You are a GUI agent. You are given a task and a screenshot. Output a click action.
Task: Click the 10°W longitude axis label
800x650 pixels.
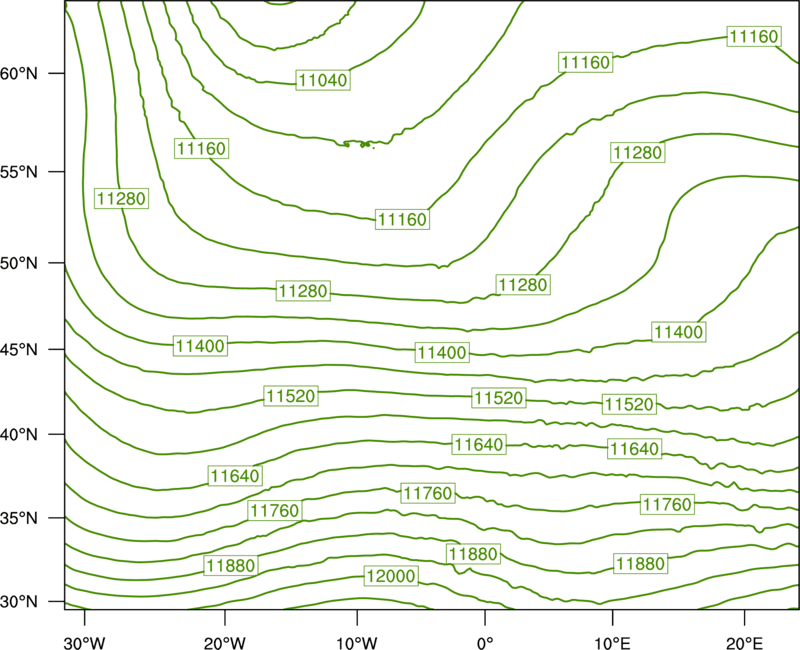357,643
